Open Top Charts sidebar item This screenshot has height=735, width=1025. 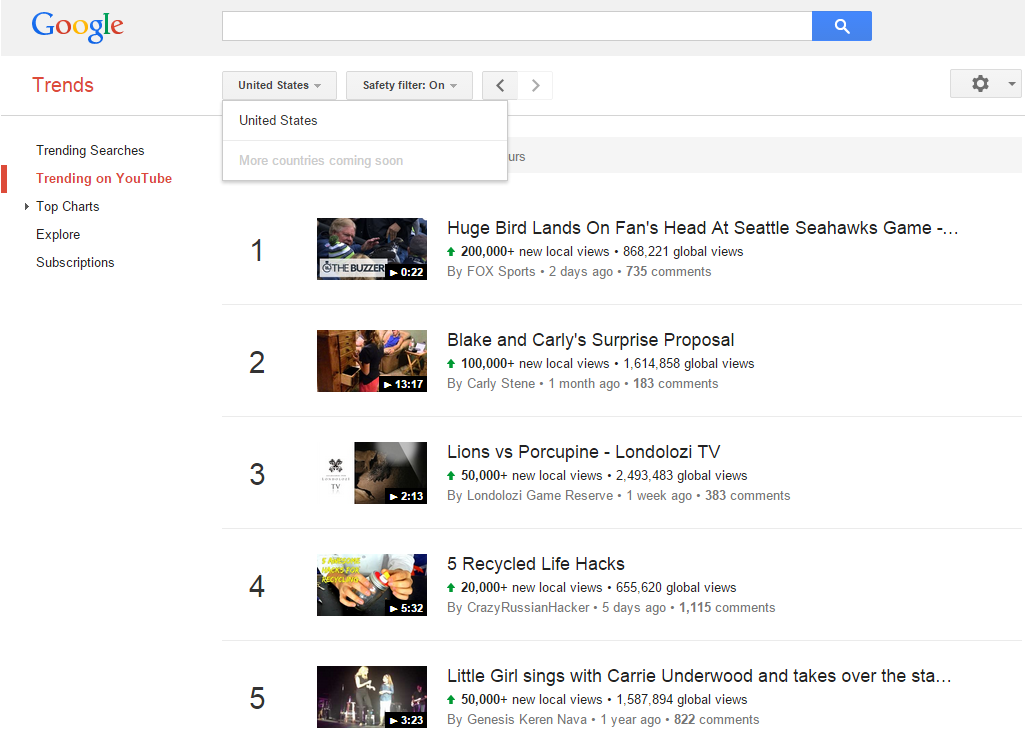coord(67,207)
